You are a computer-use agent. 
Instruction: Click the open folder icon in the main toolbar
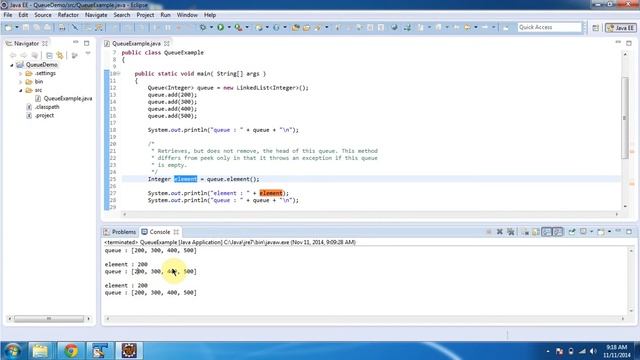pos(306,28)
